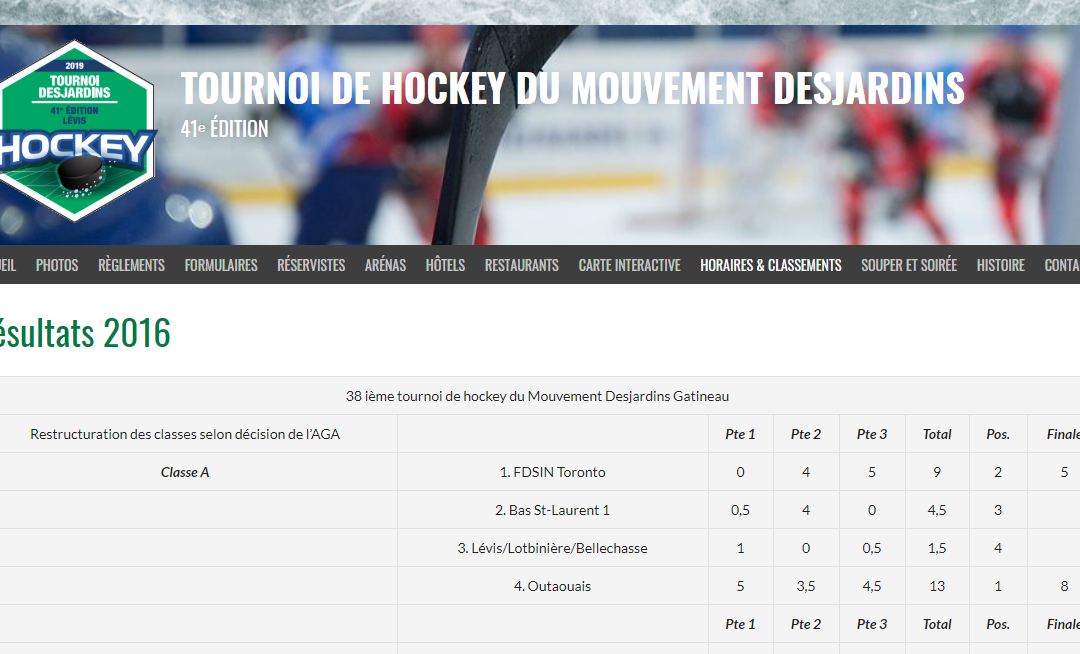Click Outaouais total value 13
The width and height of the screenshot is (1080, 654).
point(937,586)
